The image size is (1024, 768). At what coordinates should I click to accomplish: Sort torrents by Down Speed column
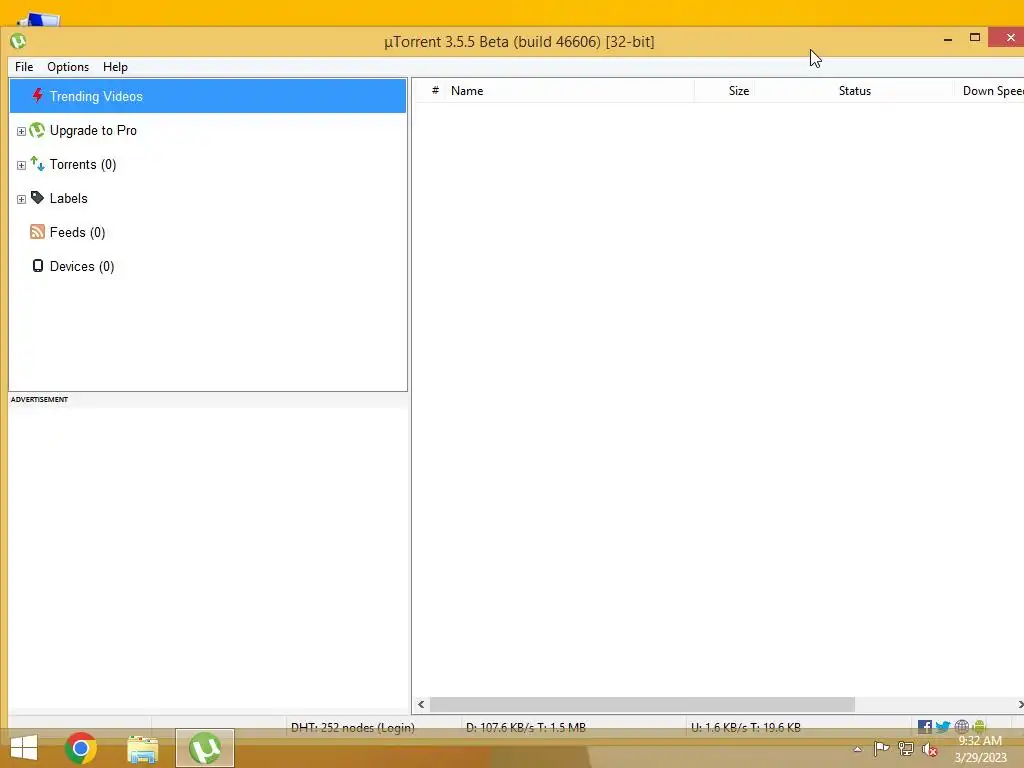(x=991, y=91)
